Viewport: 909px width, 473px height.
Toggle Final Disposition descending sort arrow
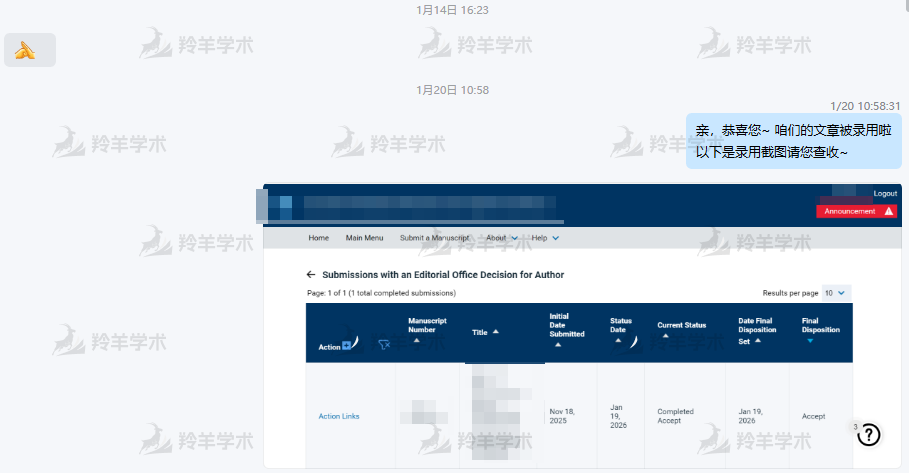[x=809, y=341]
